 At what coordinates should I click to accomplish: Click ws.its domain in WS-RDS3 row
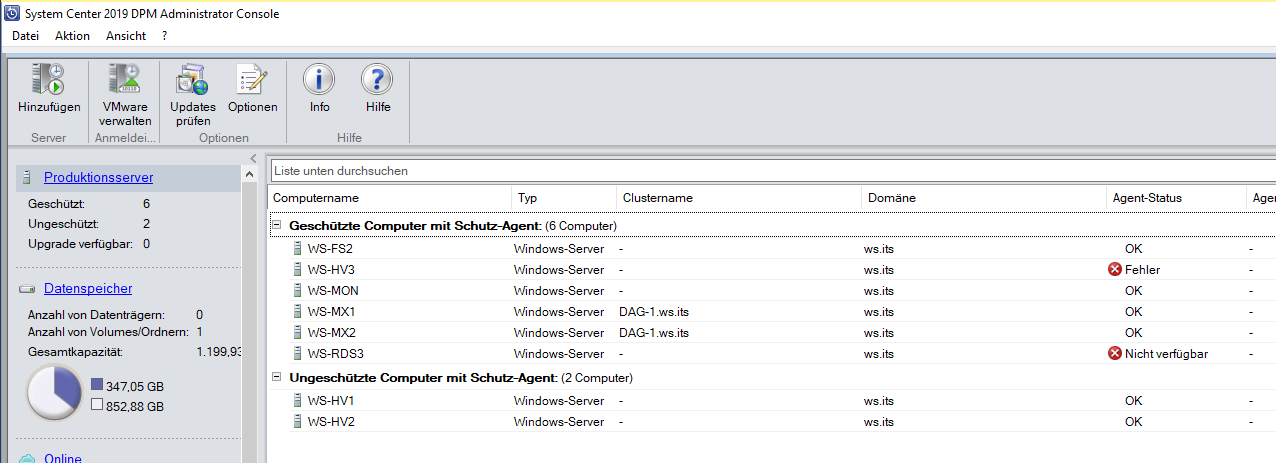click(881, 354)
